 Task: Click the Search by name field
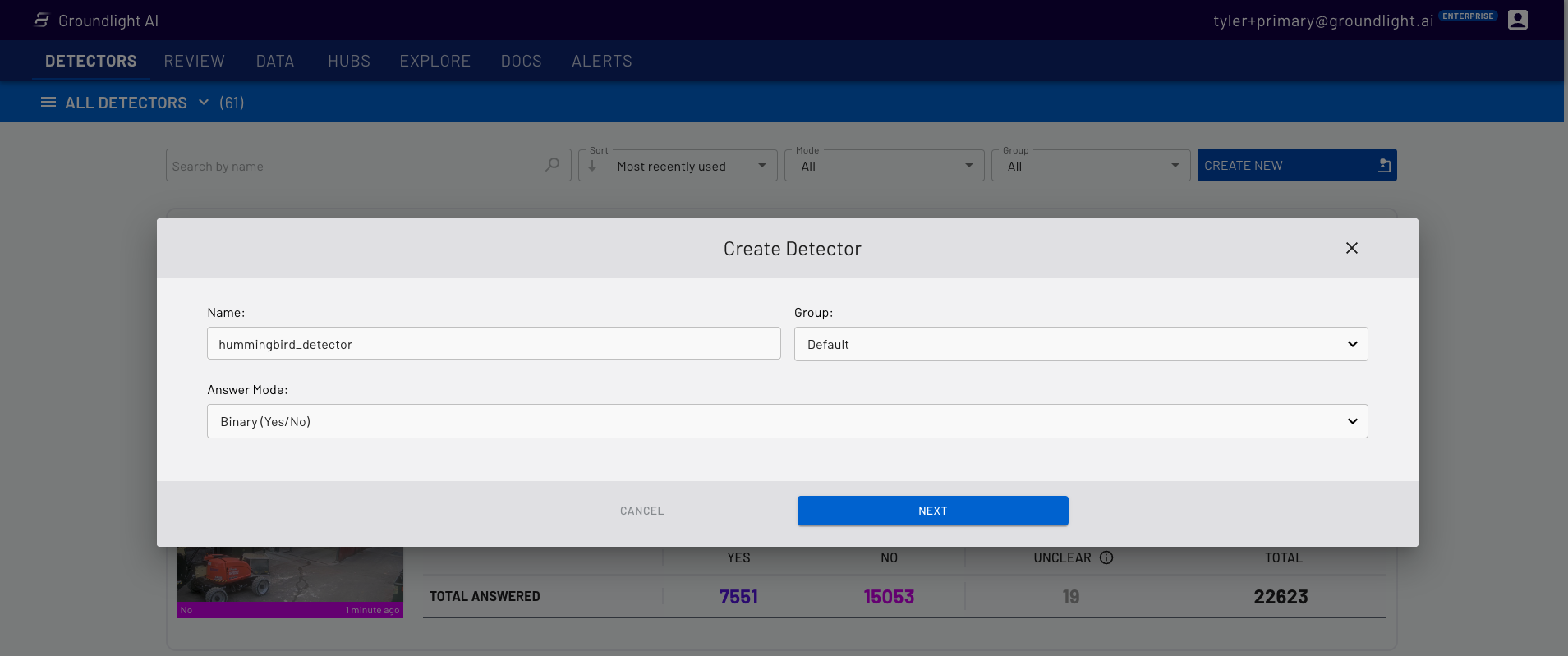(x=368, y=165)
